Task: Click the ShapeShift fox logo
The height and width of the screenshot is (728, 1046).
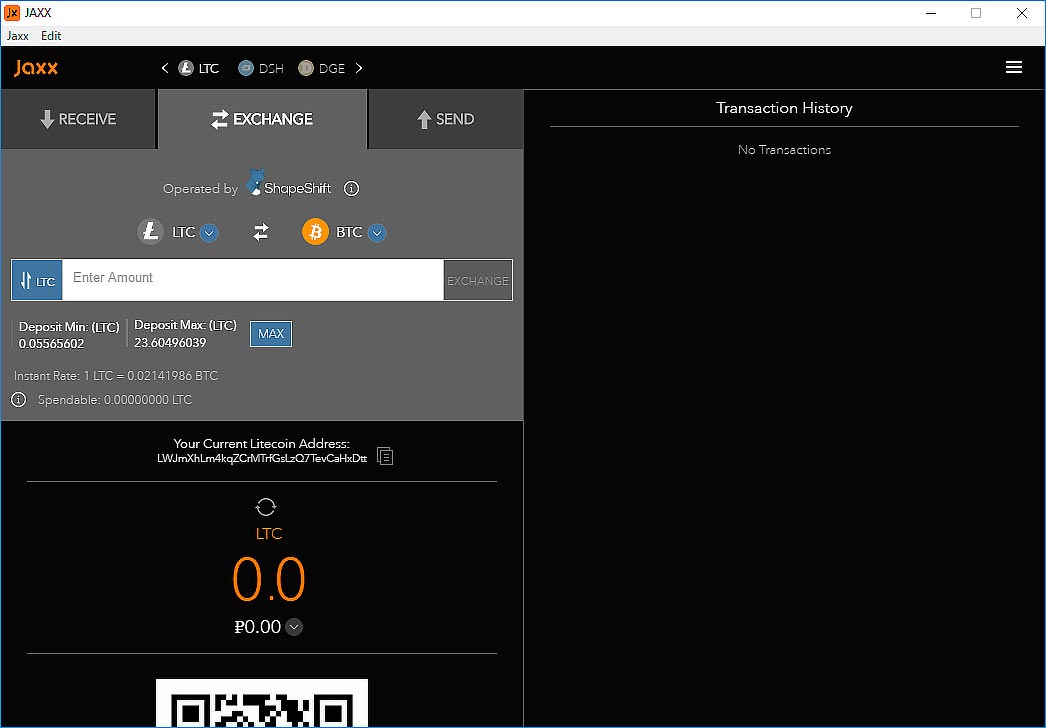Action: click(255, 182)
